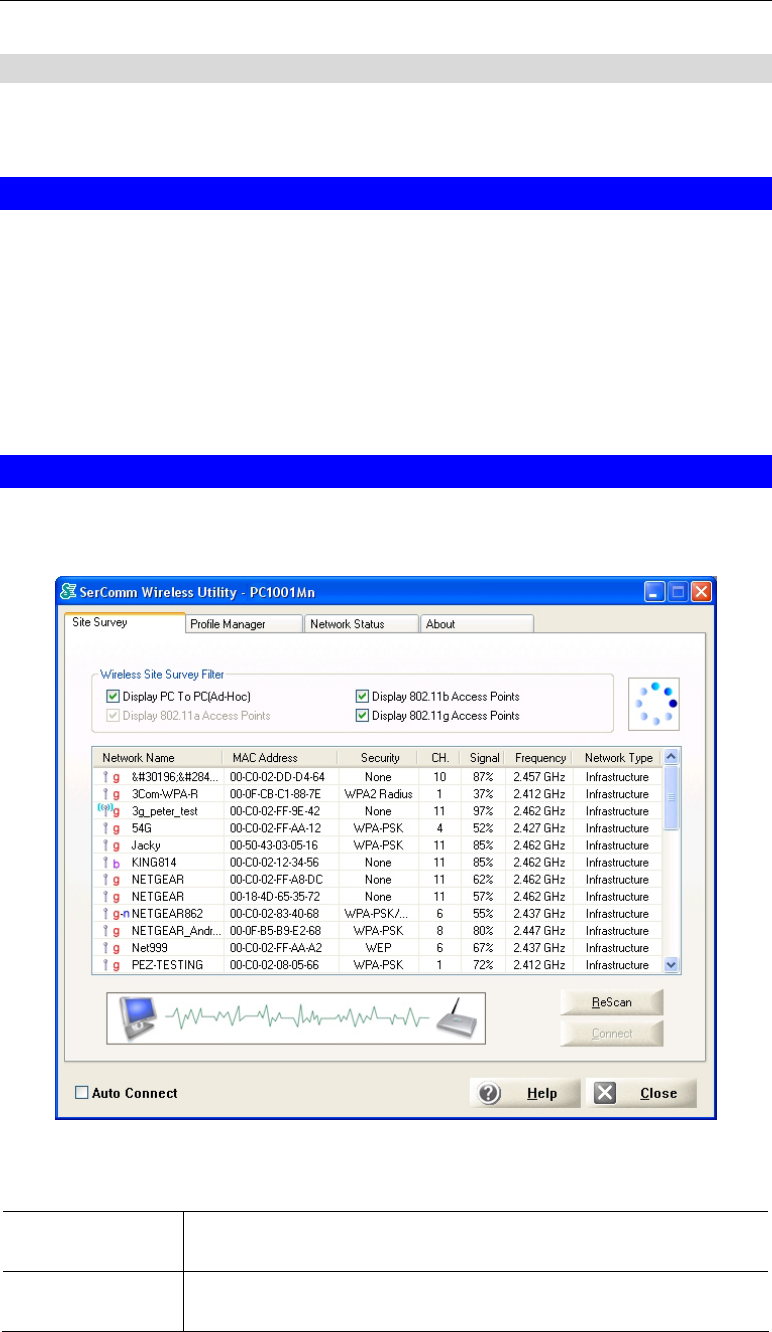Click the network list scrollbar thumb
Screen dimensions: 772x1332
[672, 798]
